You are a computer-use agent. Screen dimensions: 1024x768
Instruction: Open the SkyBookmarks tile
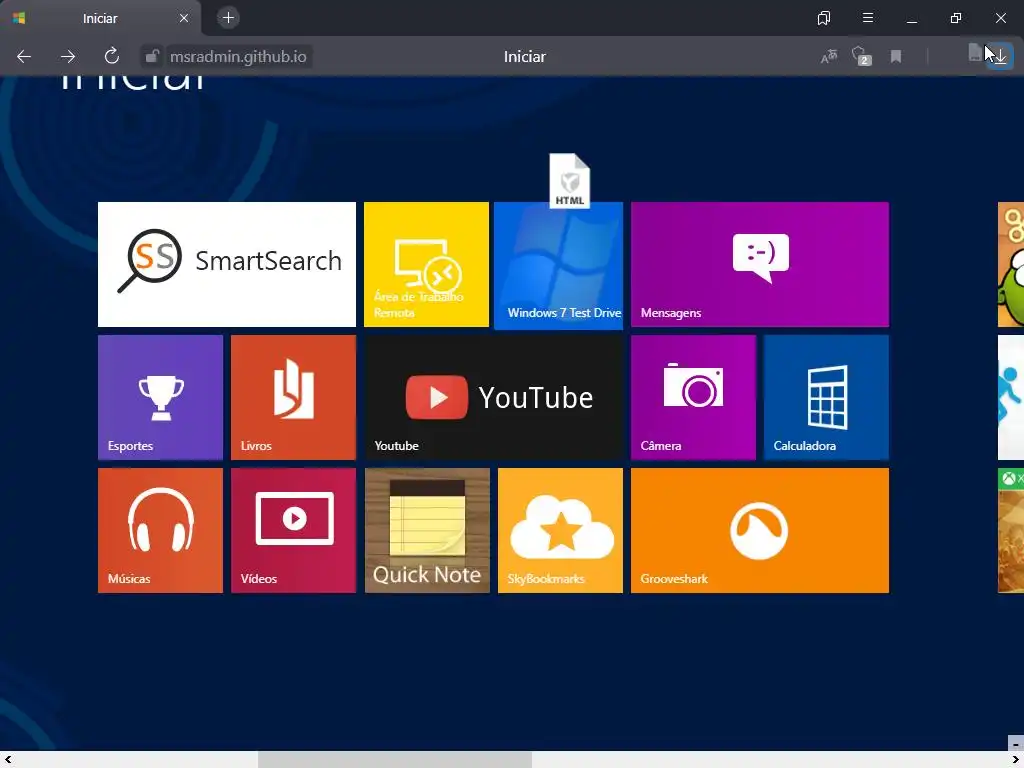560,531
